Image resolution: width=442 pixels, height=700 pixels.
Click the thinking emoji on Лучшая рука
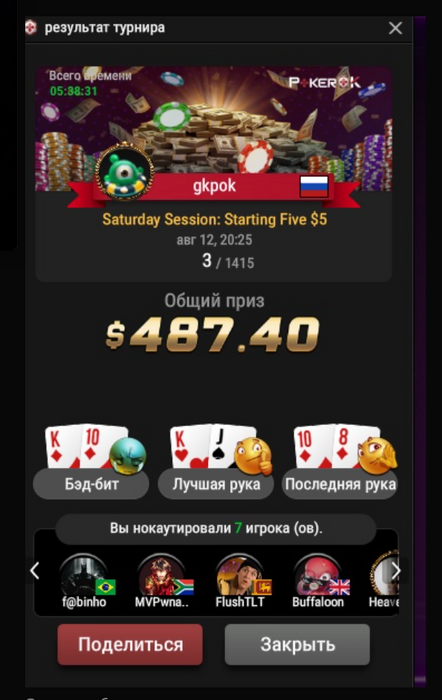(253, 456)
